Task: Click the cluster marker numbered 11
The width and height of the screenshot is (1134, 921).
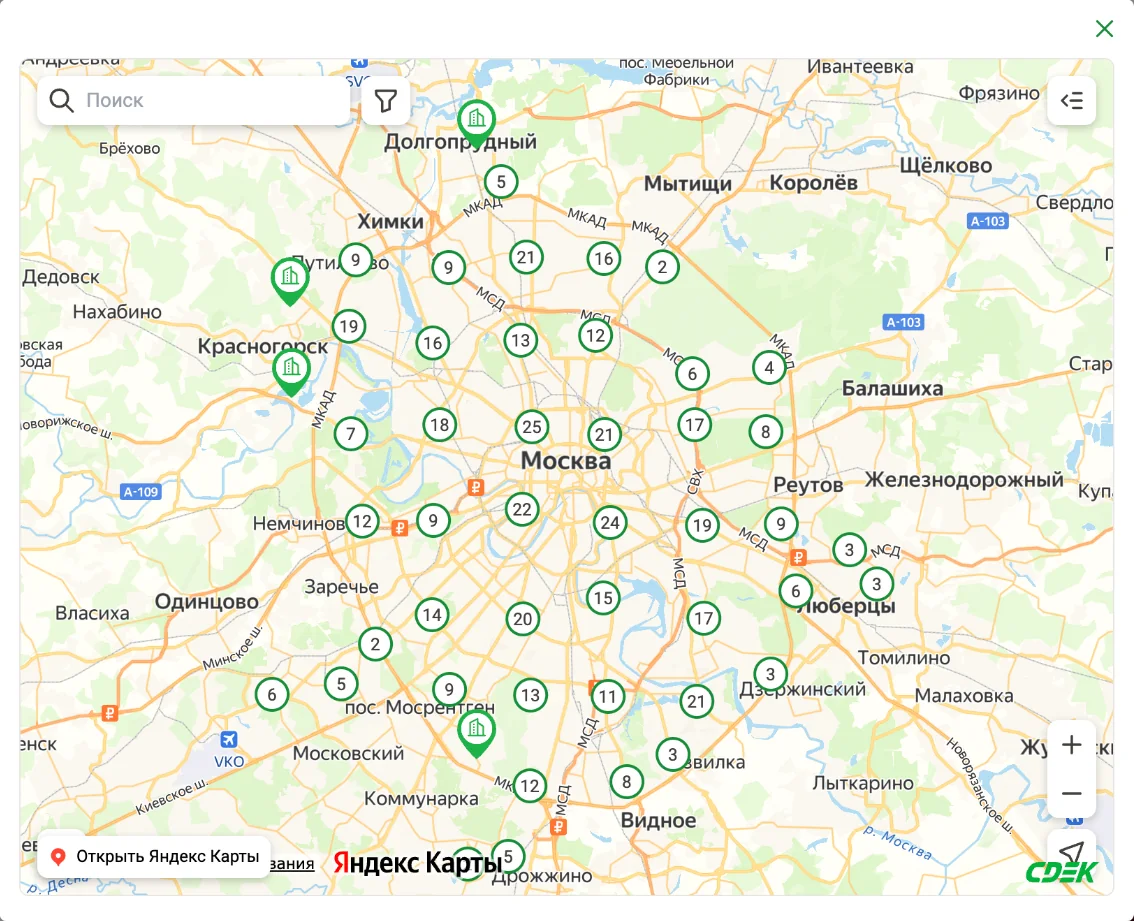Action: pyautogui.click(x=608, y=697)
